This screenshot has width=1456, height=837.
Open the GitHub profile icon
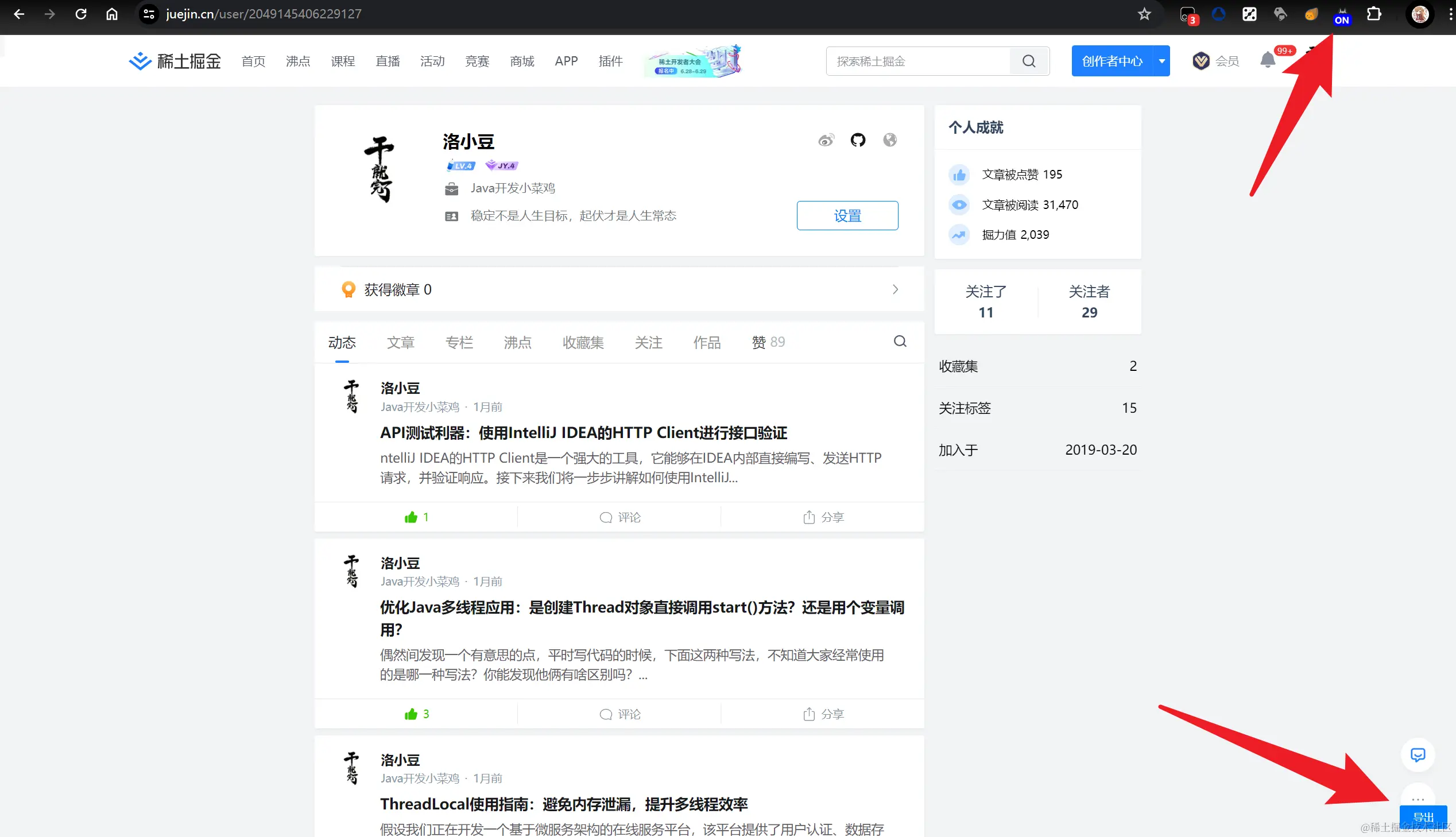point(858,140)
